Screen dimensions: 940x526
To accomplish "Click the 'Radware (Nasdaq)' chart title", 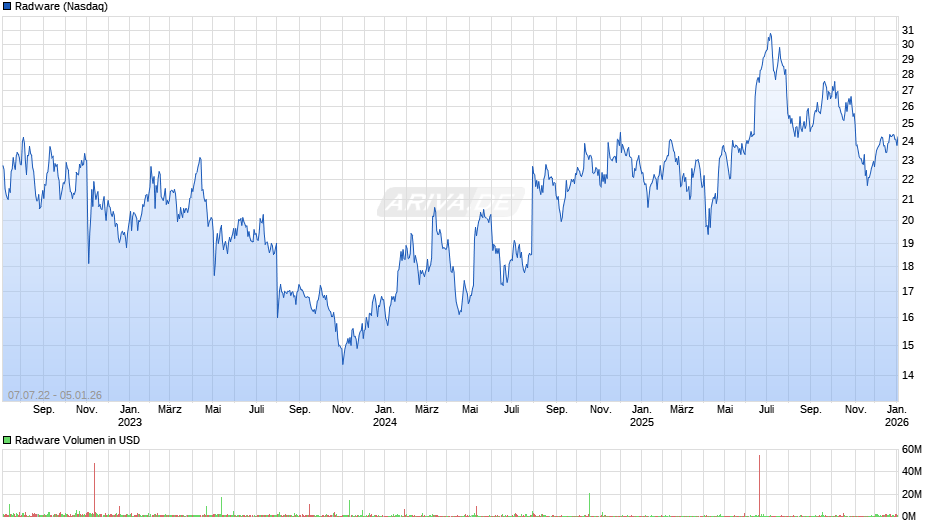I will (x=61, y=7).
